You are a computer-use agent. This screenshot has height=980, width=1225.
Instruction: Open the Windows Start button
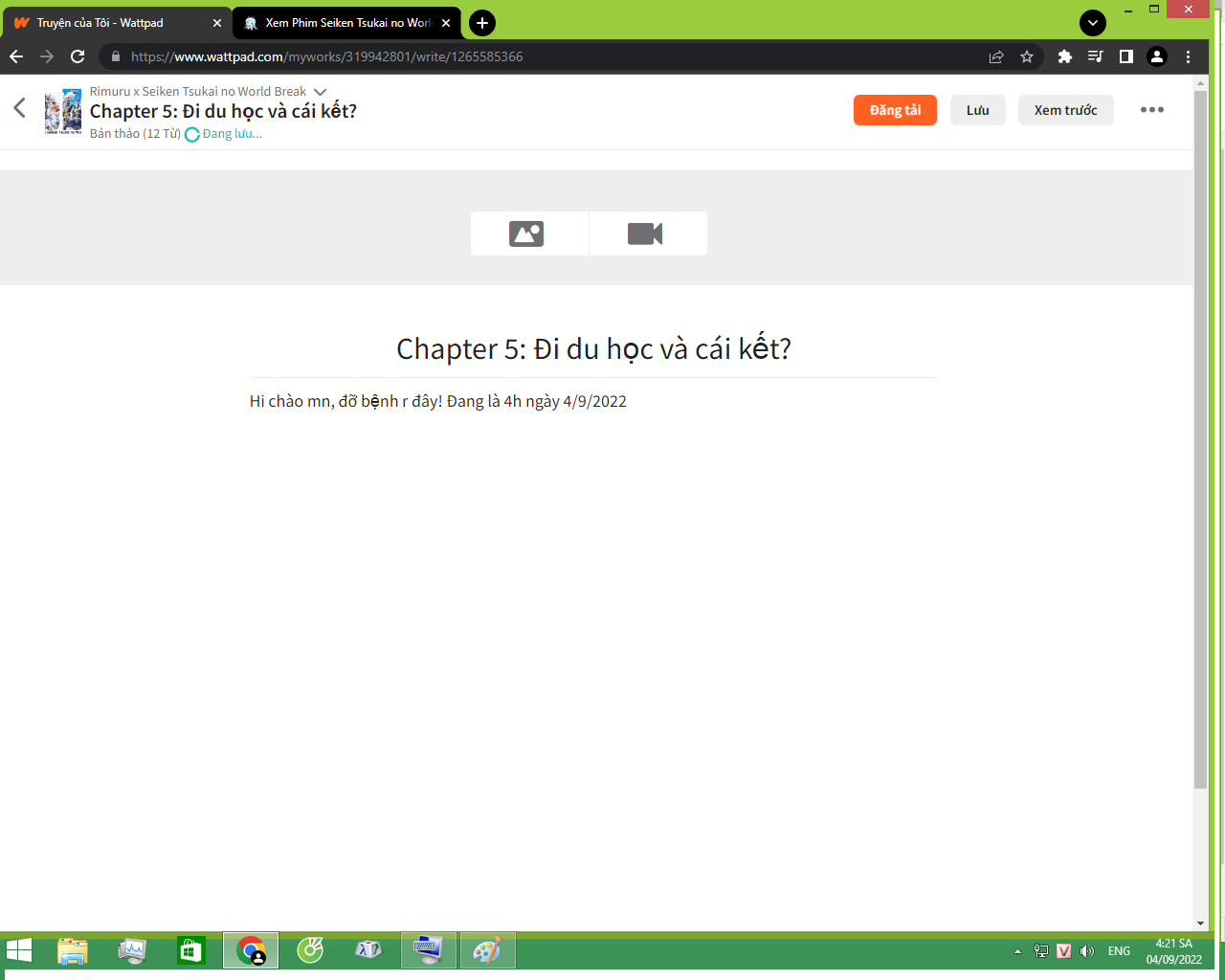[x=19, y=950]
